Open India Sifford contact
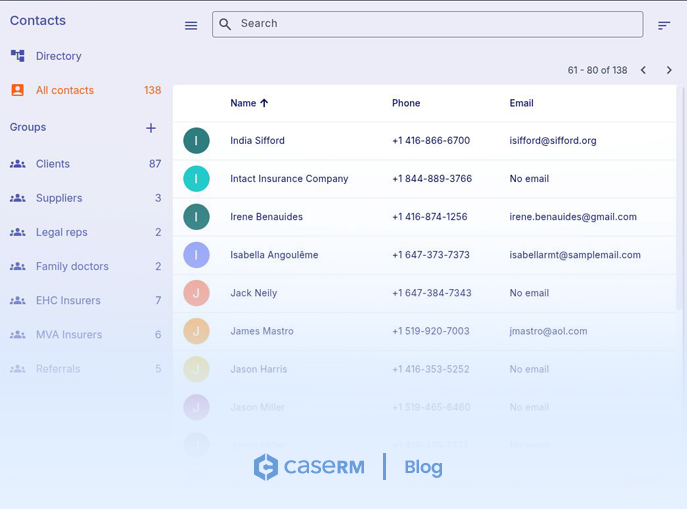 coord(257,141)
